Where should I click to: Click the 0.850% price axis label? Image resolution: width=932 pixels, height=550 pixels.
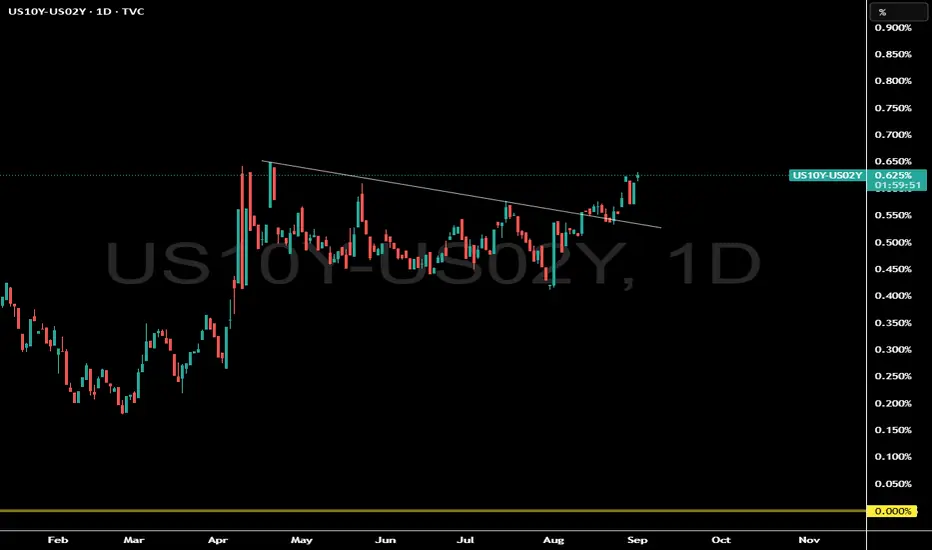pyautogui.click(x=893, y=54)
